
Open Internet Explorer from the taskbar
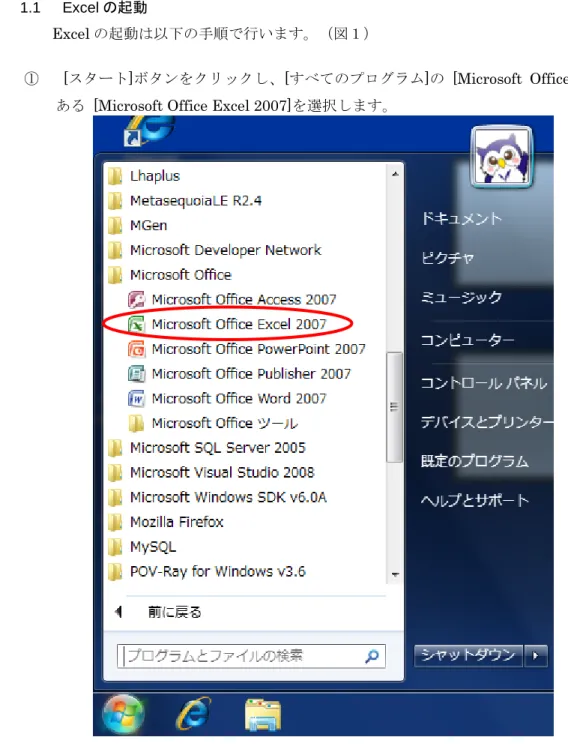pyautogui.click(x=193, y=714)
